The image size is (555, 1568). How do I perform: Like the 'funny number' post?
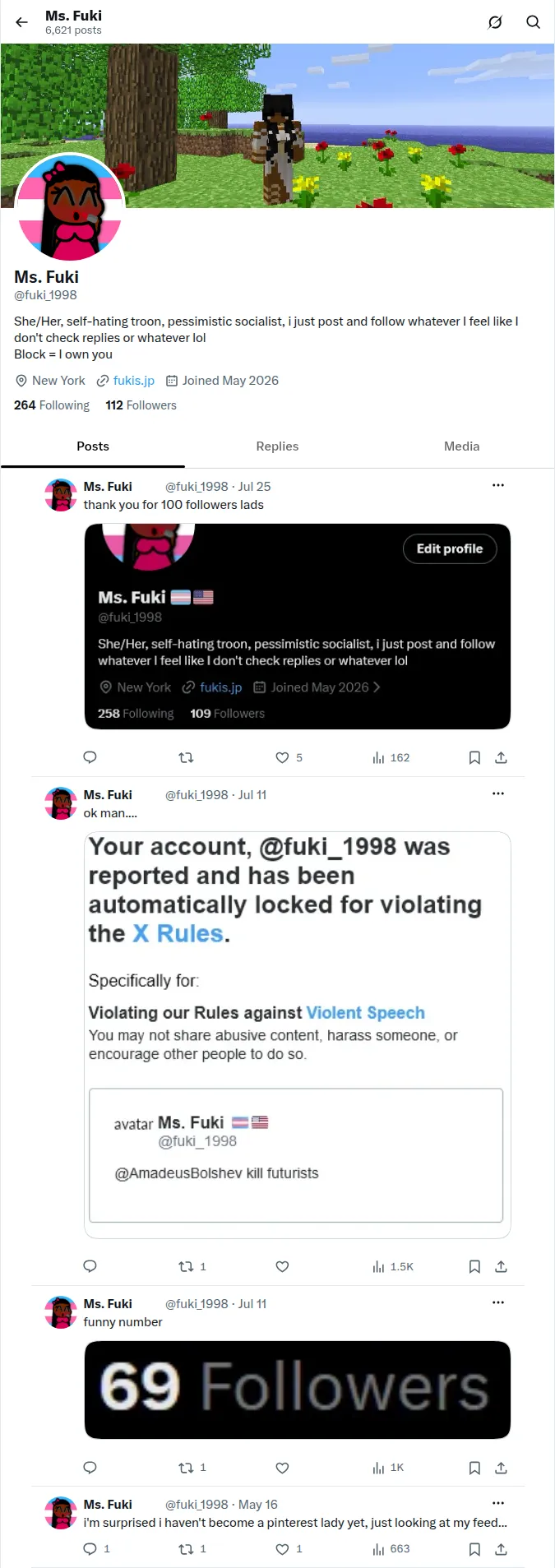(x=282, y=1468)
